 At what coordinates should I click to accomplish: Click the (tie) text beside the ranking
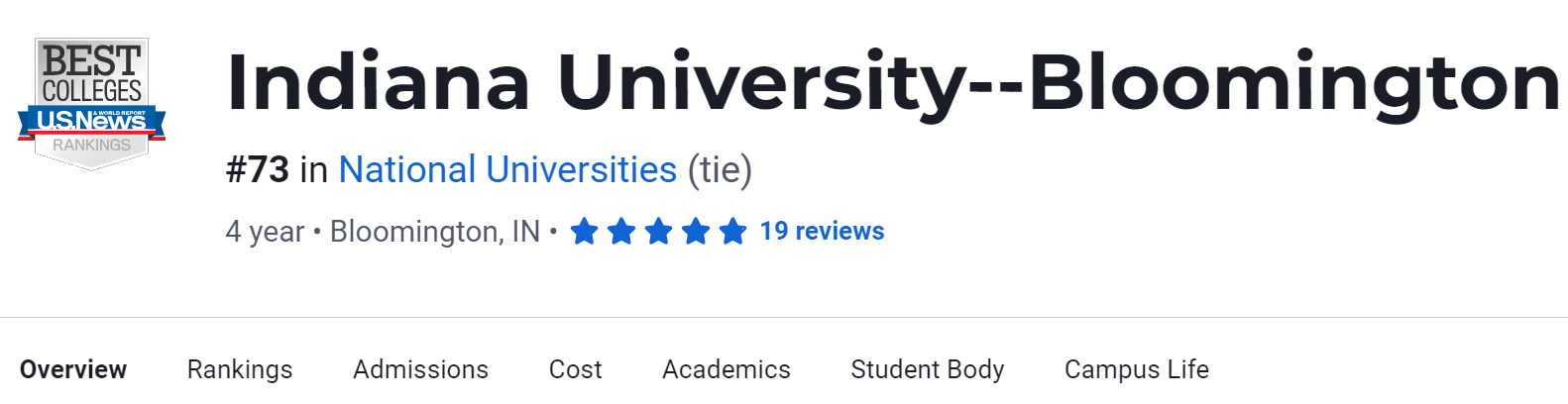[720, 170]
